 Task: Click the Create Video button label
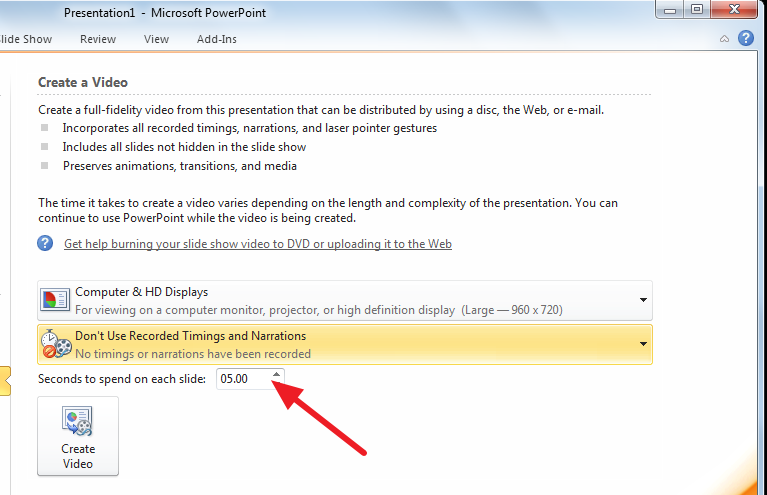[78, 456]
